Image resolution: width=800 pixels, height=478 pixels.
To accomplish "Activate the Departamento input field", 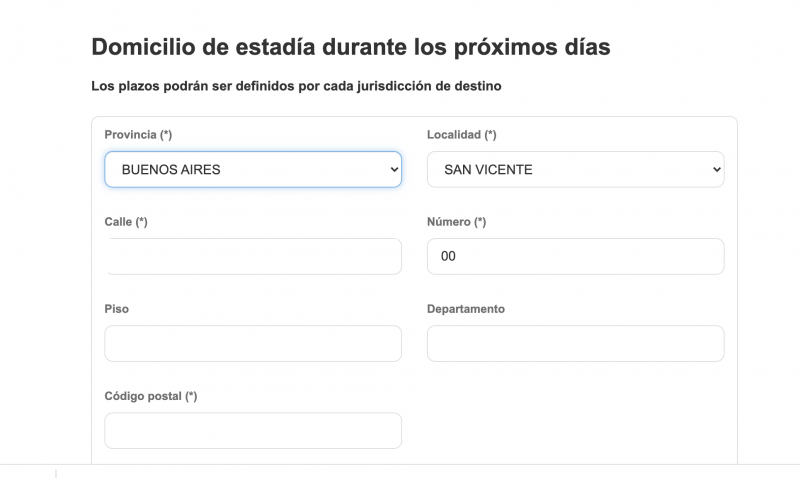I will (x=576, y=343).
